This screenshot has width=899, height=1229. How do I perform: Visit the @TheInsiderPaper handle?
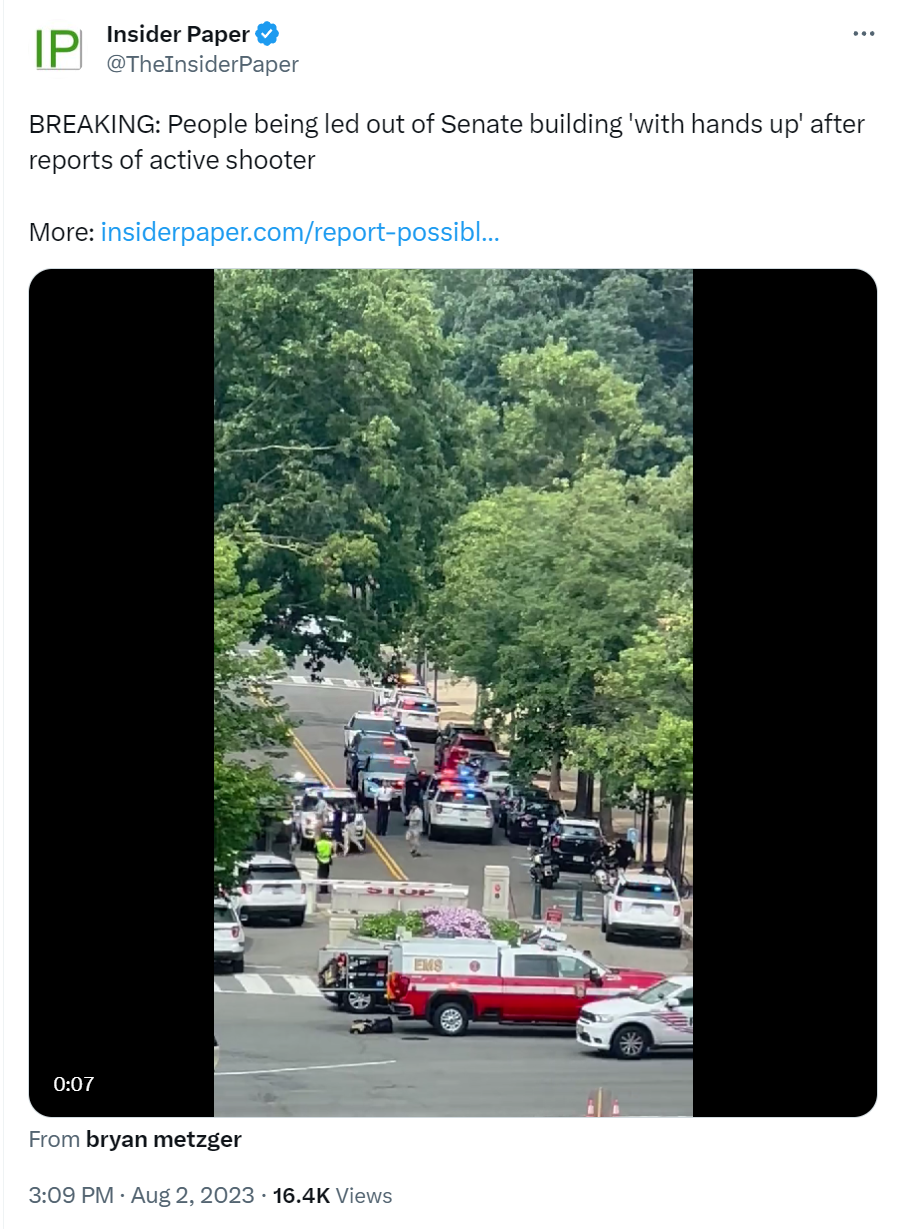202,64
